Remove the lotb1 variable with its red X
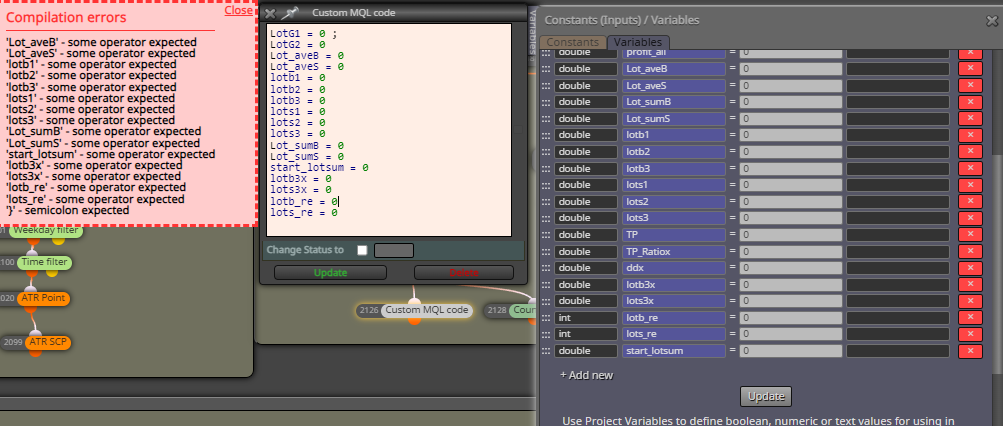Viewport: 1003px width, 426px height. tap(970, 135)
